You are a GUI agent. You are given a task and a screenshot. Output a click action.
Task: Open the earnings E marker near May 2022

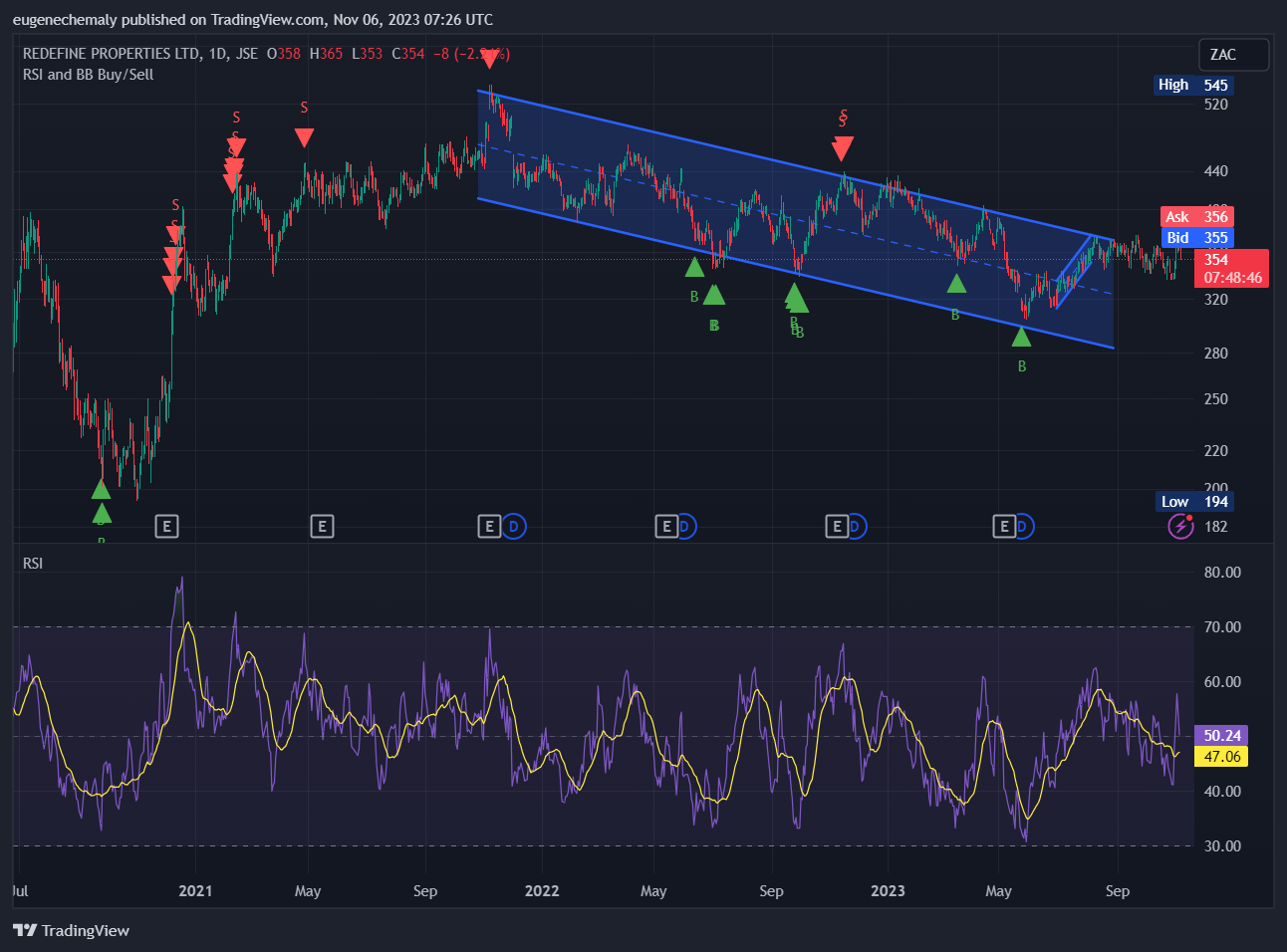tap(666, 526)
